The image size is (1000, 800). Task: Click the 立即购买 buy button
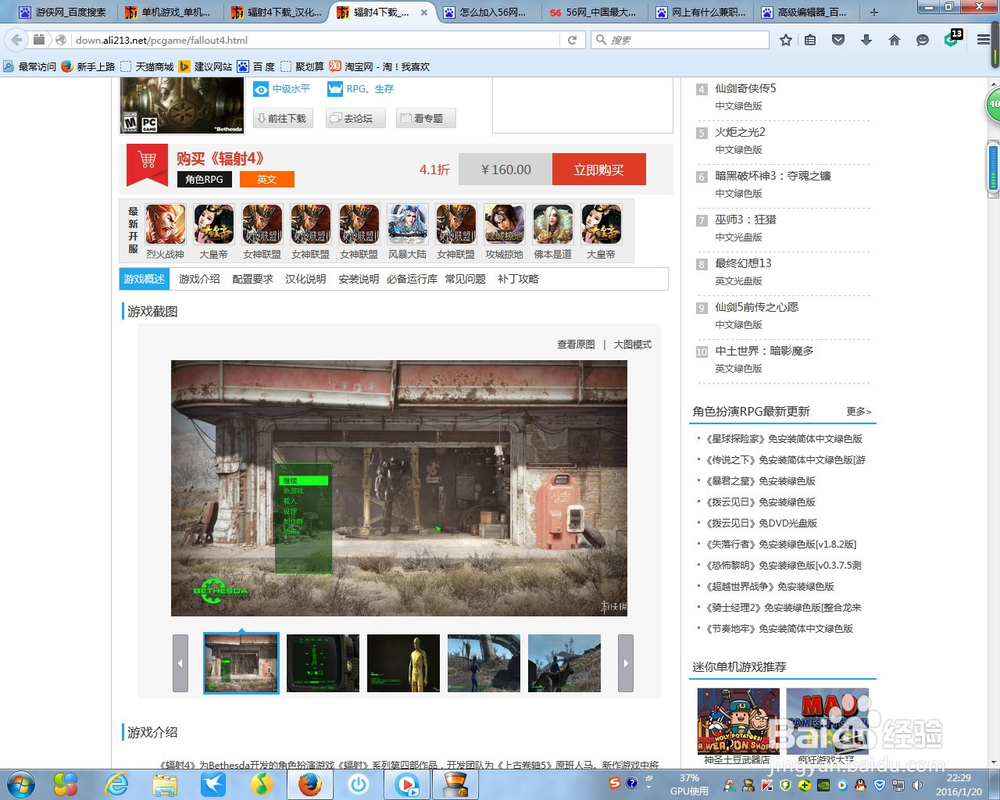pyautogui.click(x=599, y=169)
